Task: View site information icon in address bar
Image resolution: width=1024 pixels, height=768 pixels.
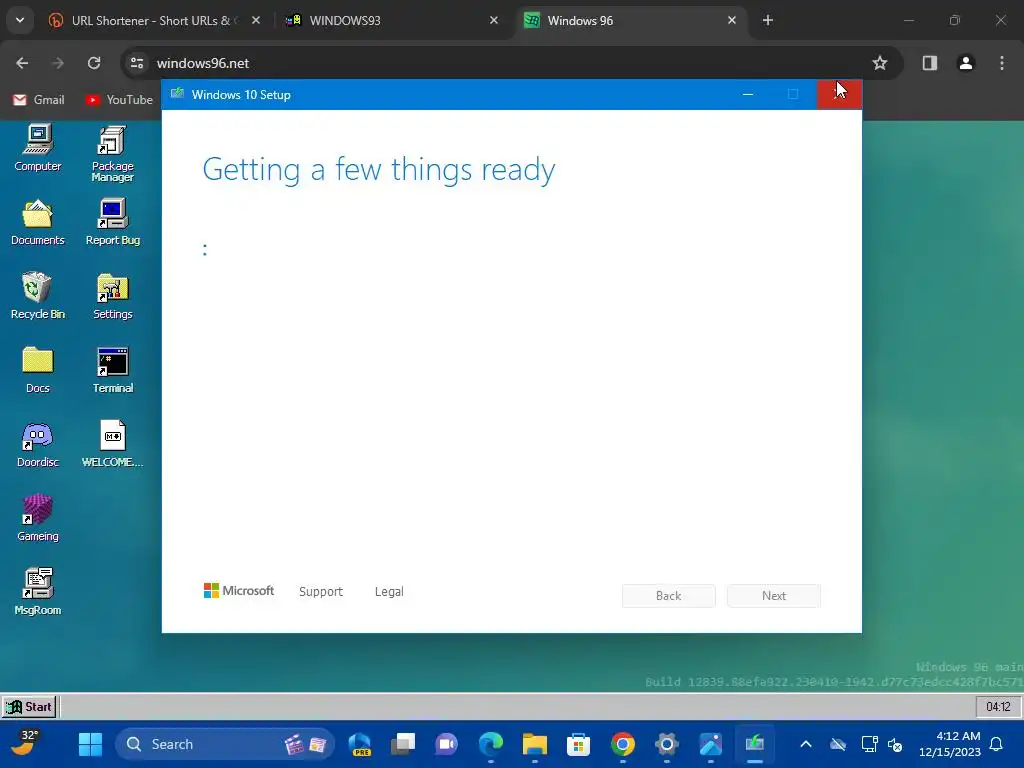Action: (x=137, y=63)
